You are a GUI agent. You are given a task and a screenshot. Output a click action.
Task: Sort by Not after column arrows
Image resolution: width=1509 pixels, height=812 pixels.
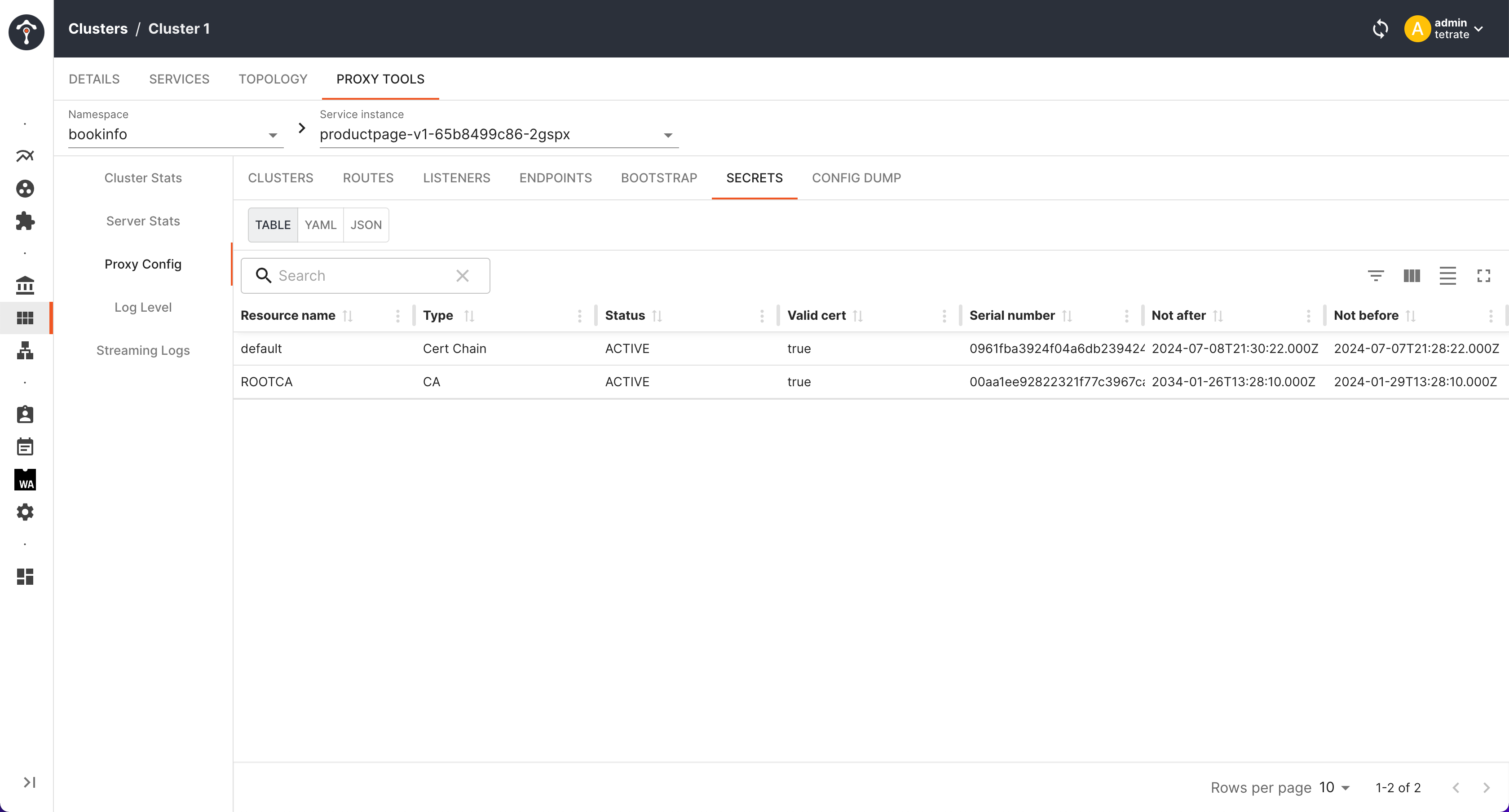click(1218, 316)
